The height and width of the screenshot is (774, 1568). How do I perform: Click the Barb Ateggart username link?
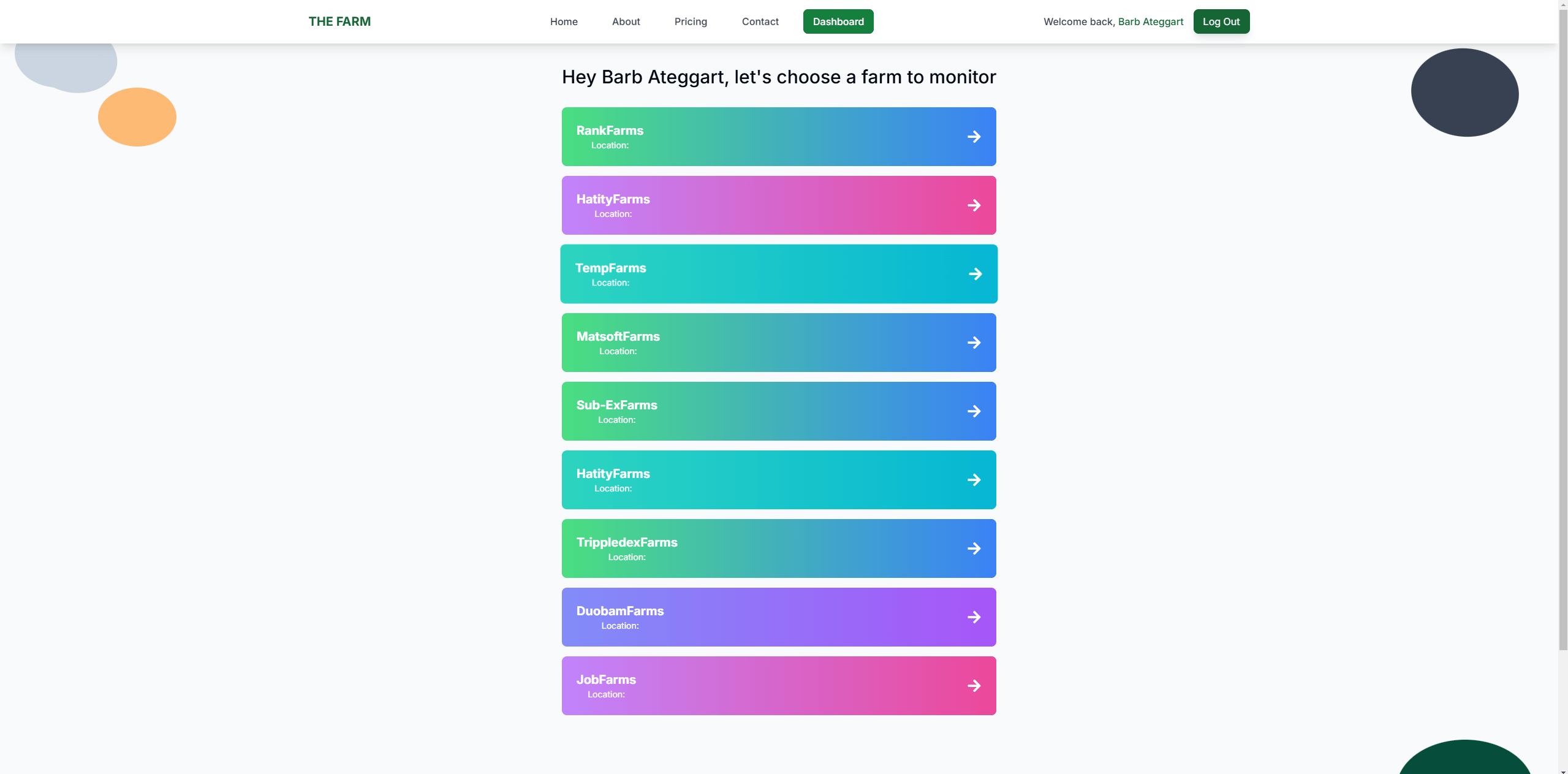tap(1150, 21)
